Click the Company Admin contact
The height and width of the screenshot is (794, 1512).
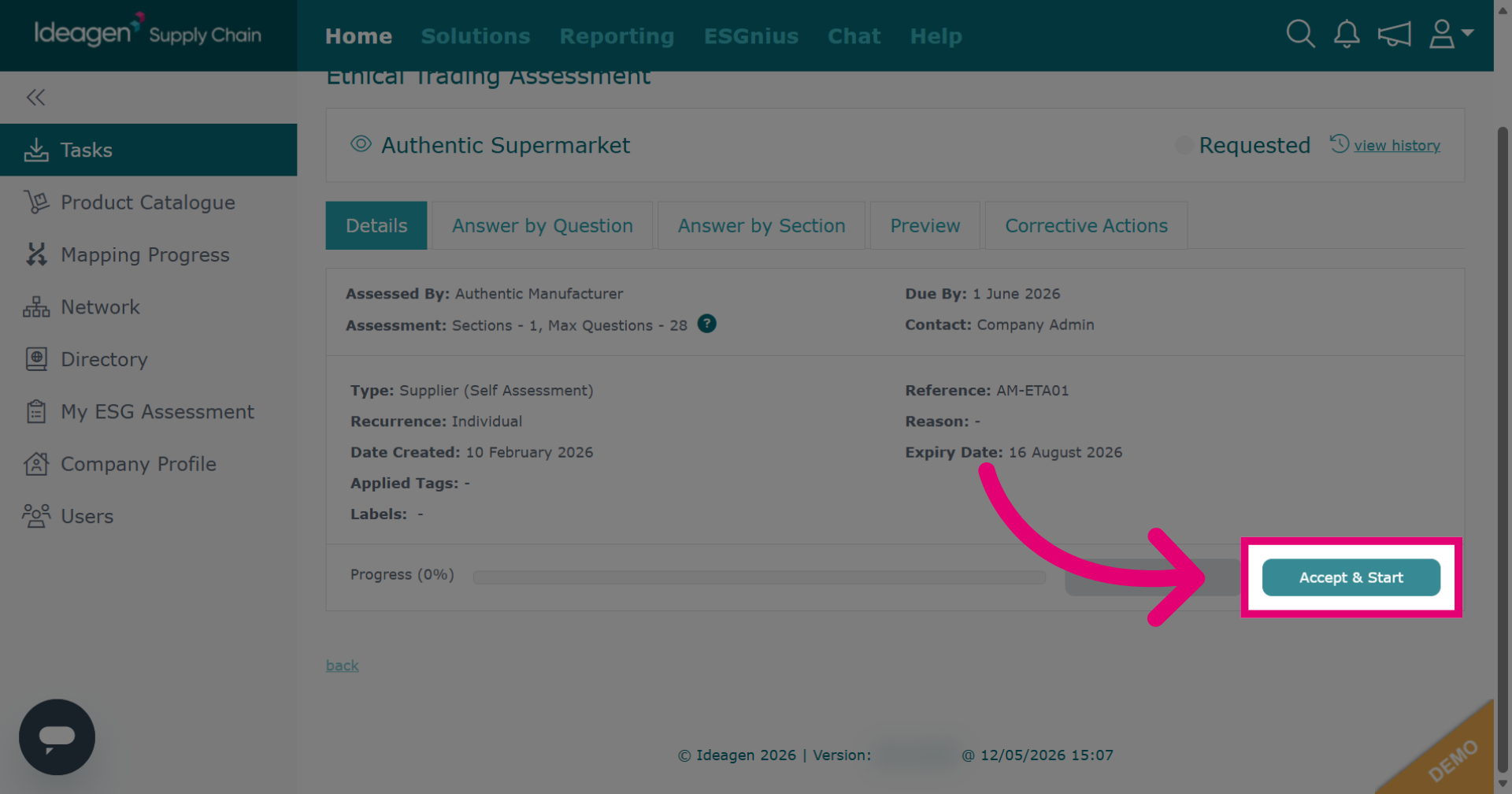[1036, 325]
